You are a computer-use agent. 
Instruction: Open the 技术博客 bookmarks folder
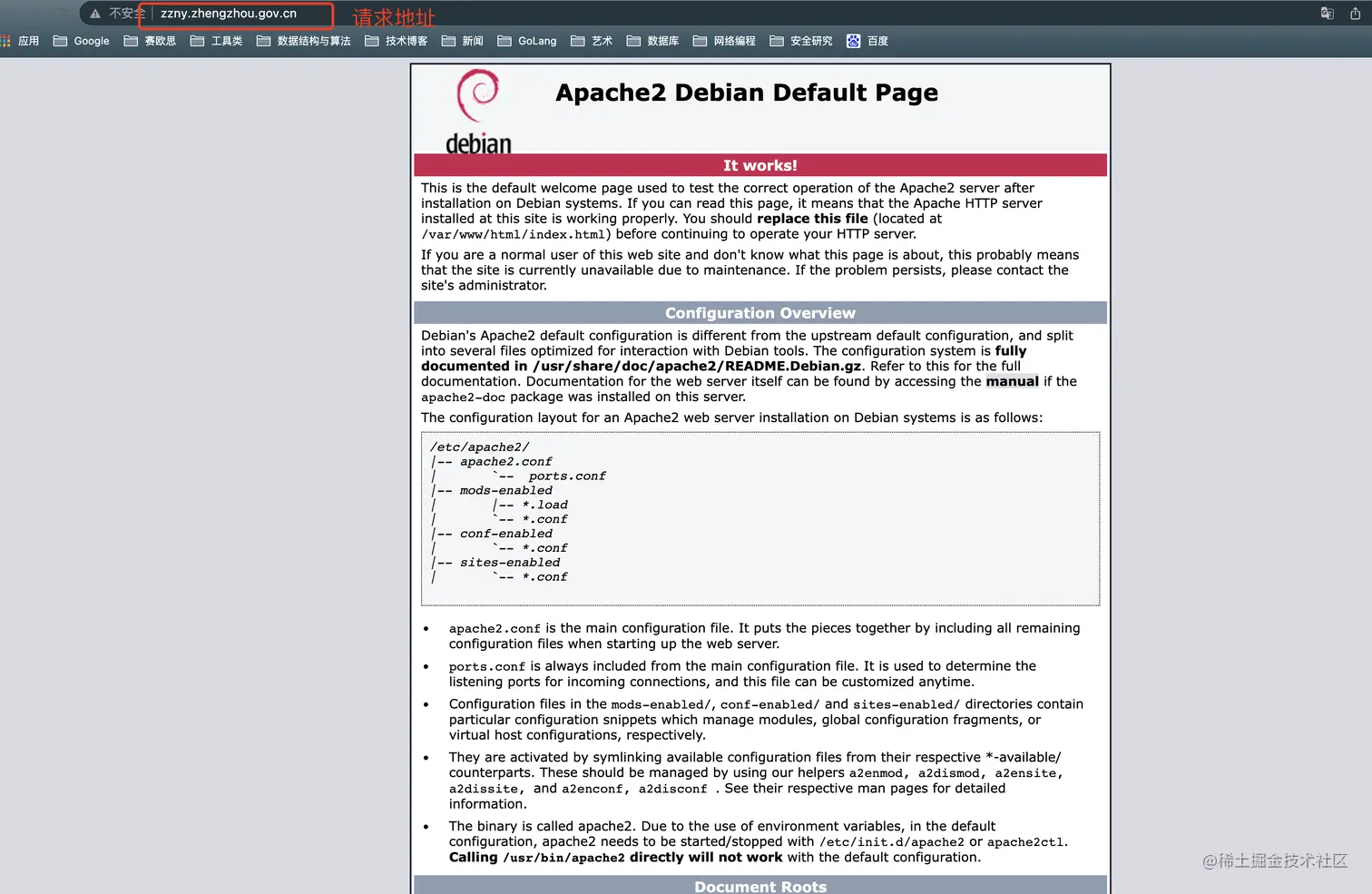(x=396, y=41)
